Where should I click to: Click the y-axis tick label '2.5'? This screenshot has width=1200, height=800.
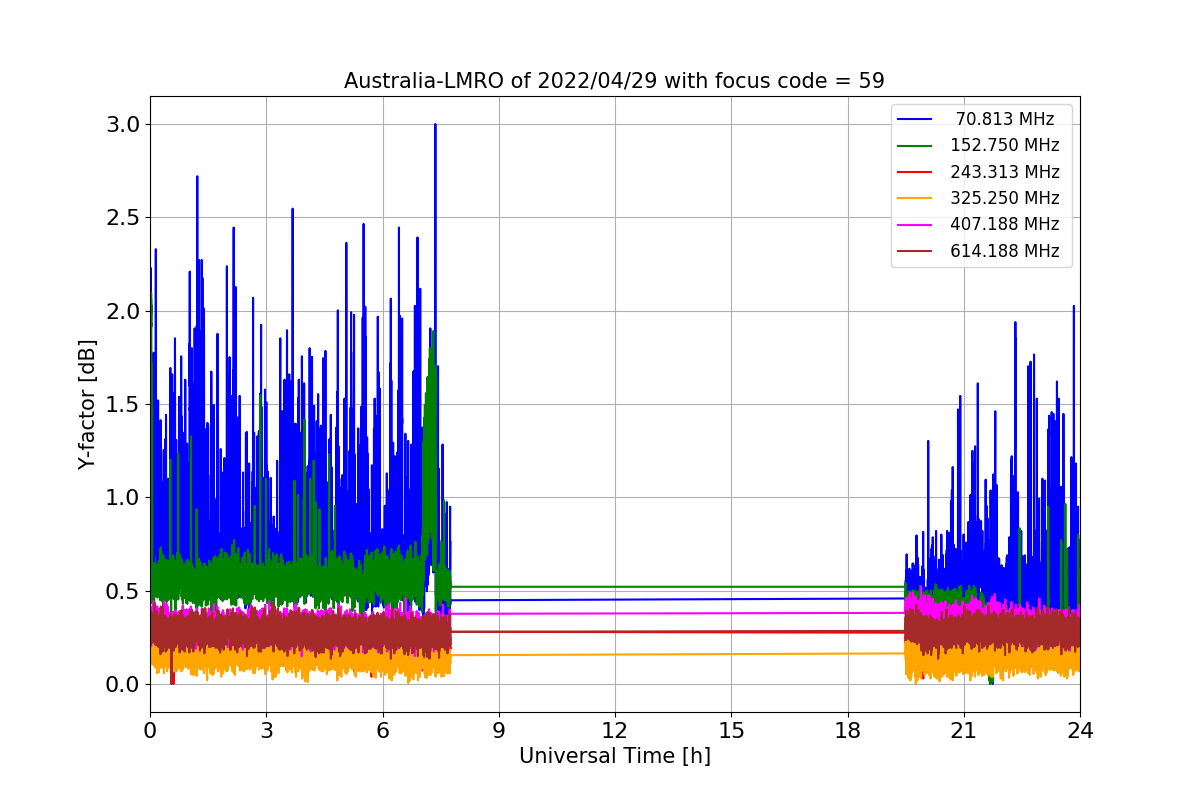pos(123,218)
